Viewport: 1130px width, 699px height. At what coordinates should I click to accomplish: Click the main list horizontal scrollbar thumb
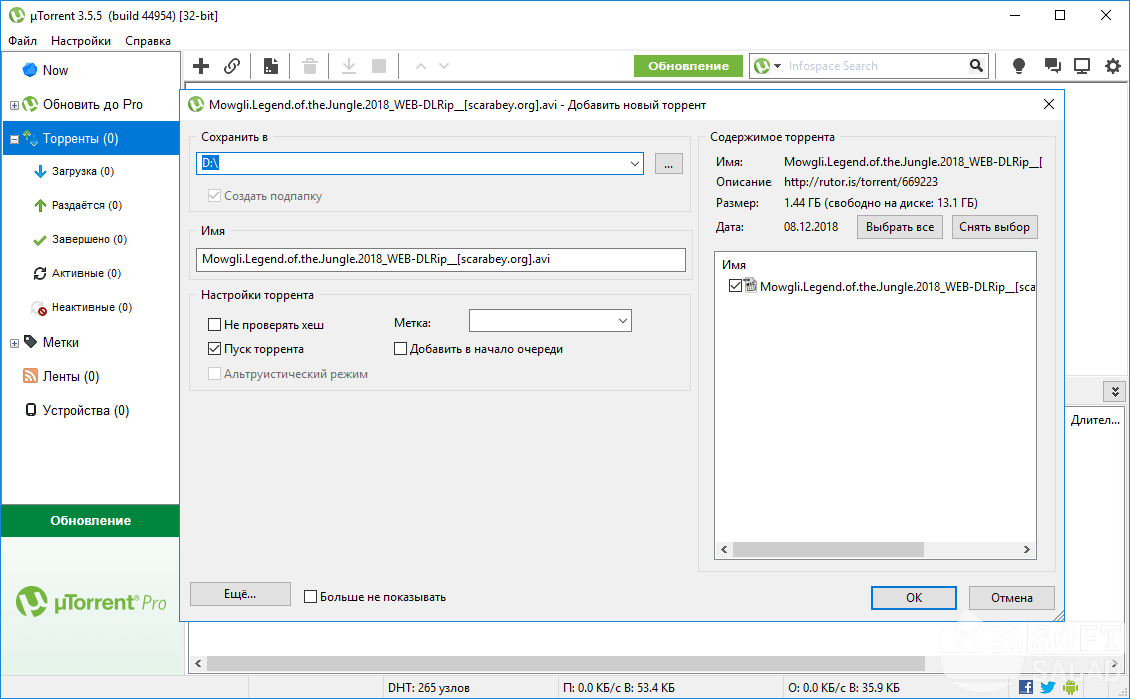click(566, 663)
